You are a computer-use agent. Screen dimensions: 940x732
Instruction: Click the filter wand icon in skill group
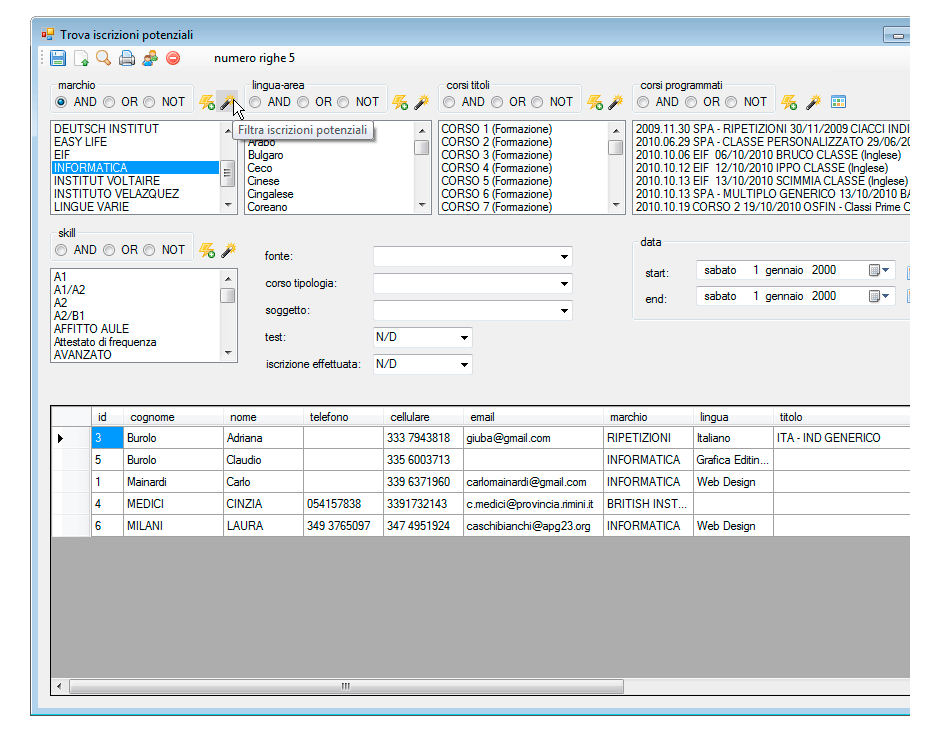228,250
